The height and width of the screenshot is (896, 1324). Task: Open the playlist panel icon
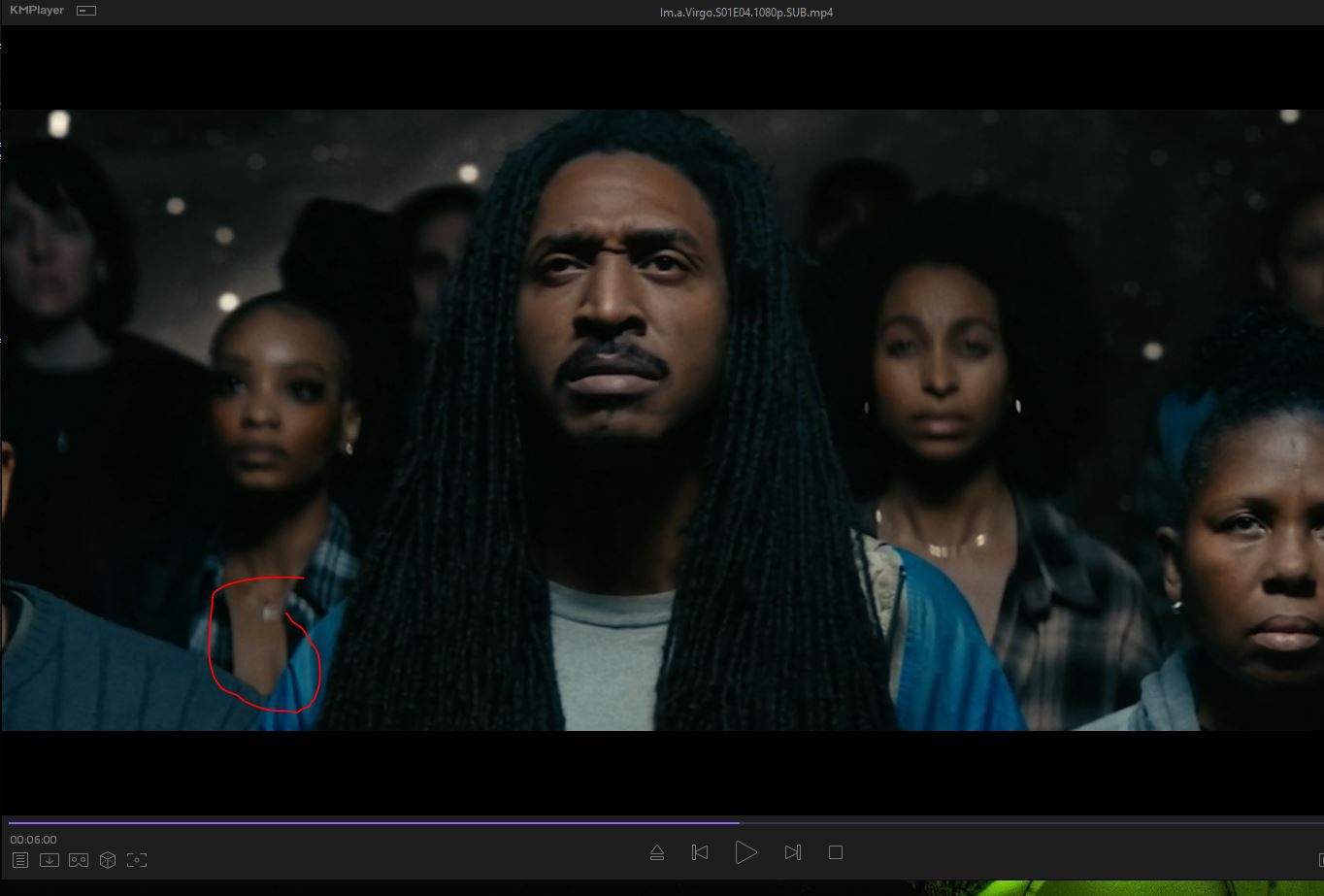[20, 860]
